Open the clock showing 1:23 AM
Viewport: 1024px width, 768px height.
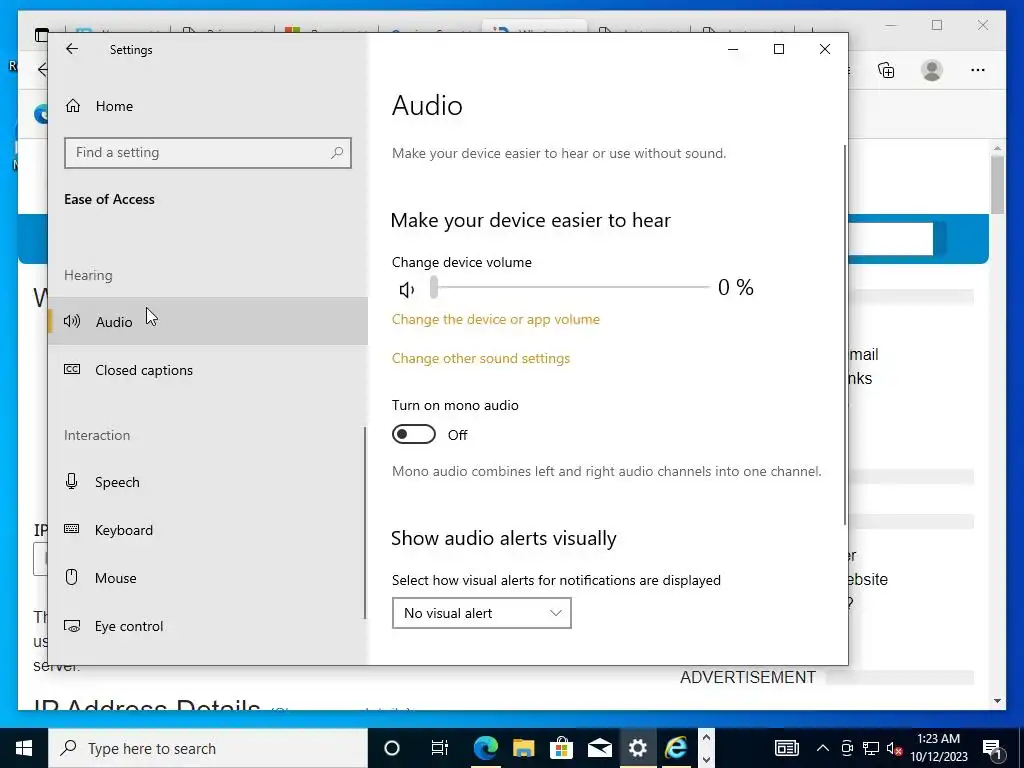[x=938, y=748]
